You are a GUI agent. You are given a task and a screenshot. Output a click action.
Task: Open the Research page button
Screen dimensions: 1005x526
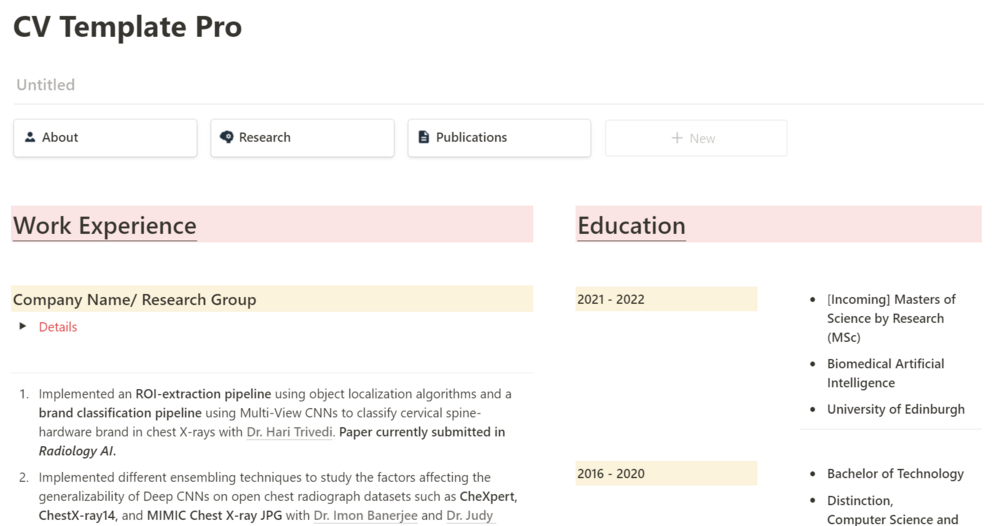pyautogui.click(x=302, y=138)
